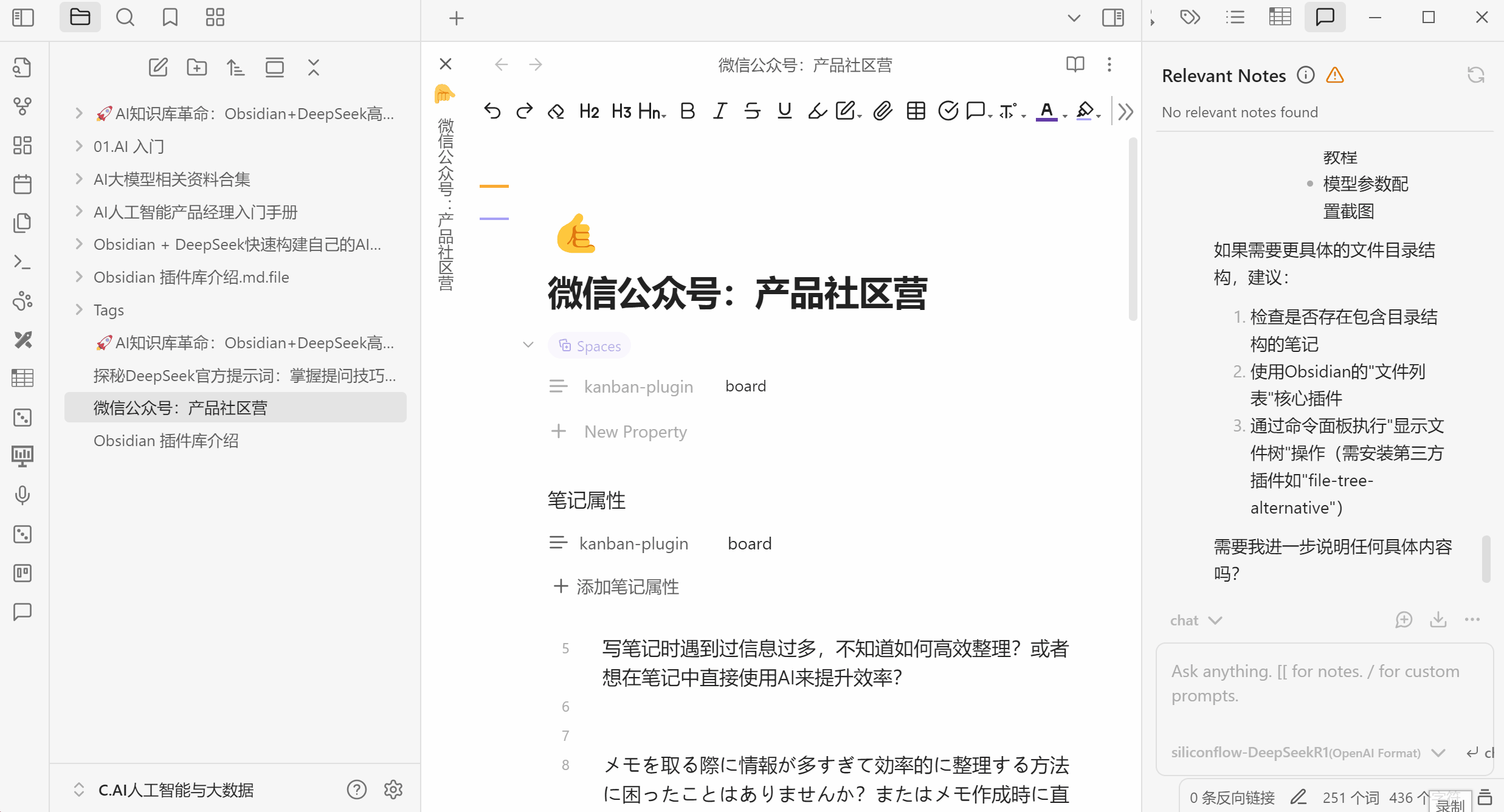Refresh the Relevant Notes panel
The height and width of the screenshot is (812, 1504).
(1476, 75)
